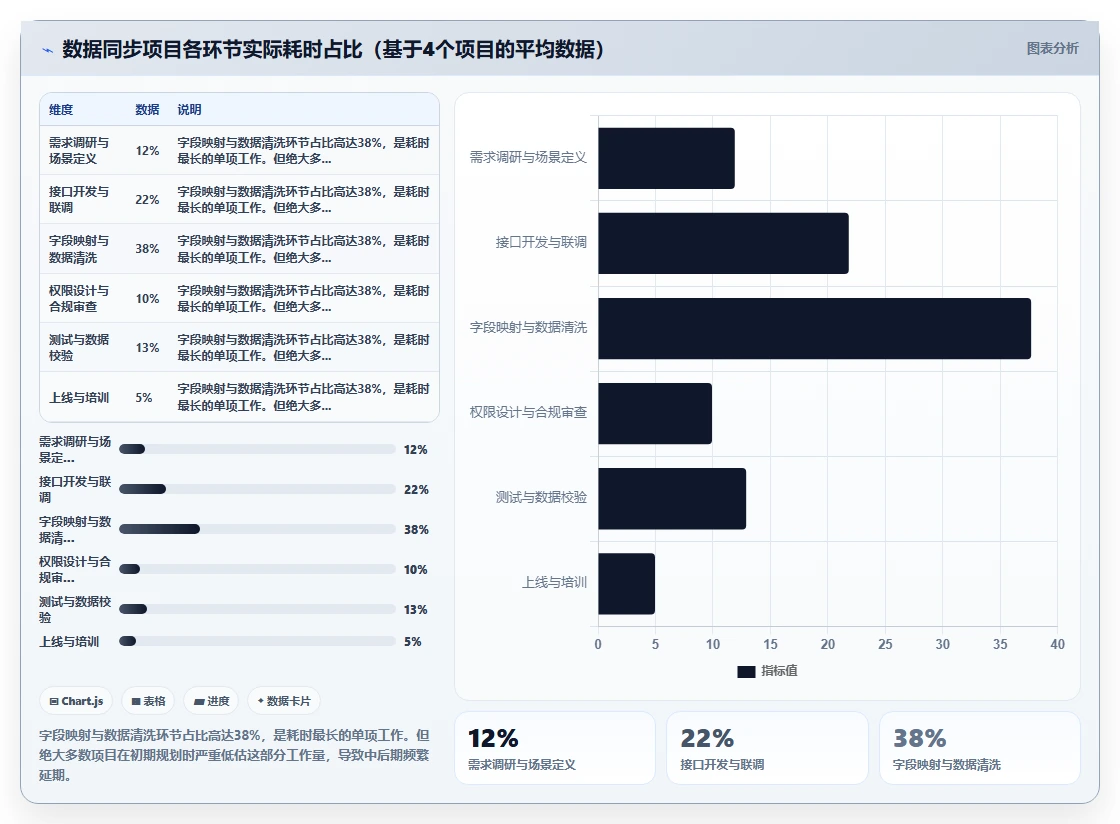This screenshot has width=1120, height=824.
Task: Click the 10% value in the table
Action: coord(147,298)
